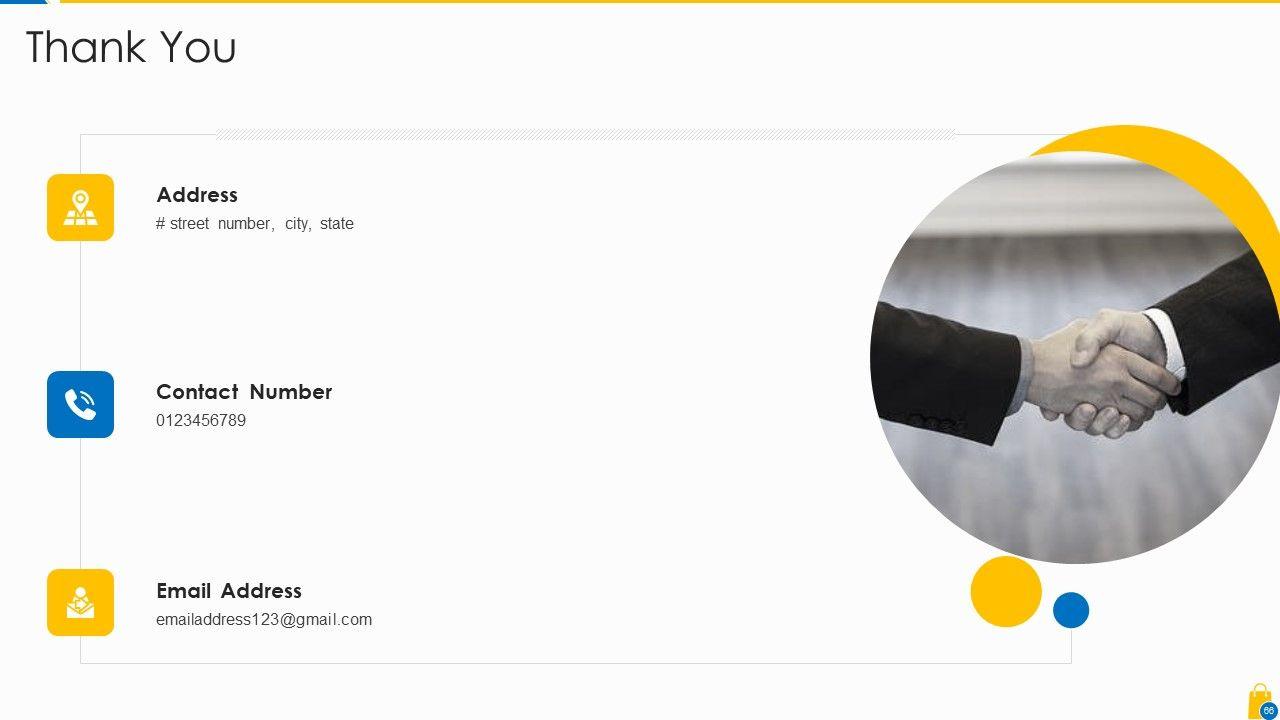Click the shopping bag logo icon
Image resolution: width=1280 pixels, height=720 pixels.
pyautogui.click(x=1259, y=701)
